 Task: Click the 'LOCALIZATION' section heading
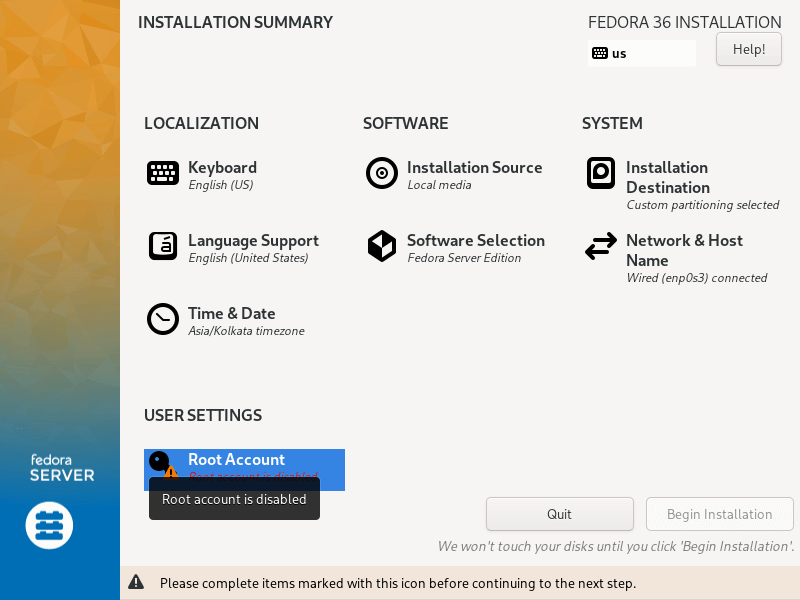click(x=201, y=123)
